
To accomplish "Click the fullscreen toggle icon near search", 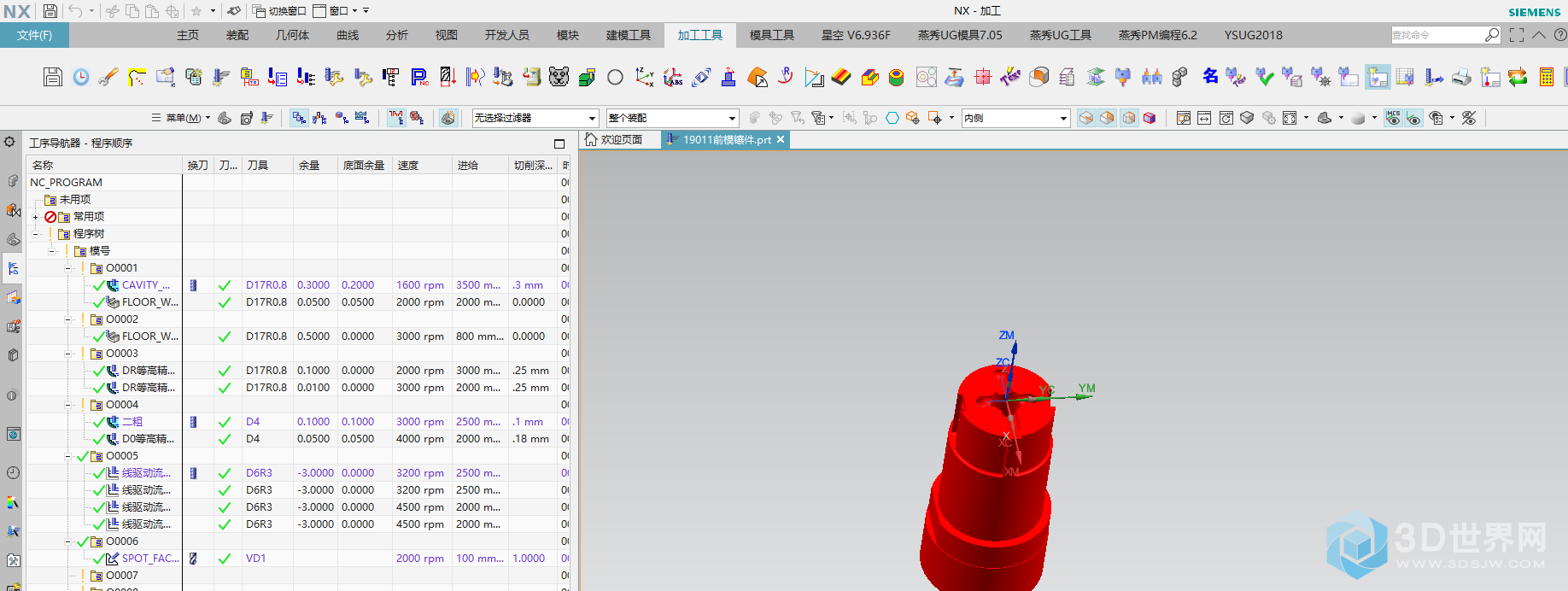I will coord(1517,35).
